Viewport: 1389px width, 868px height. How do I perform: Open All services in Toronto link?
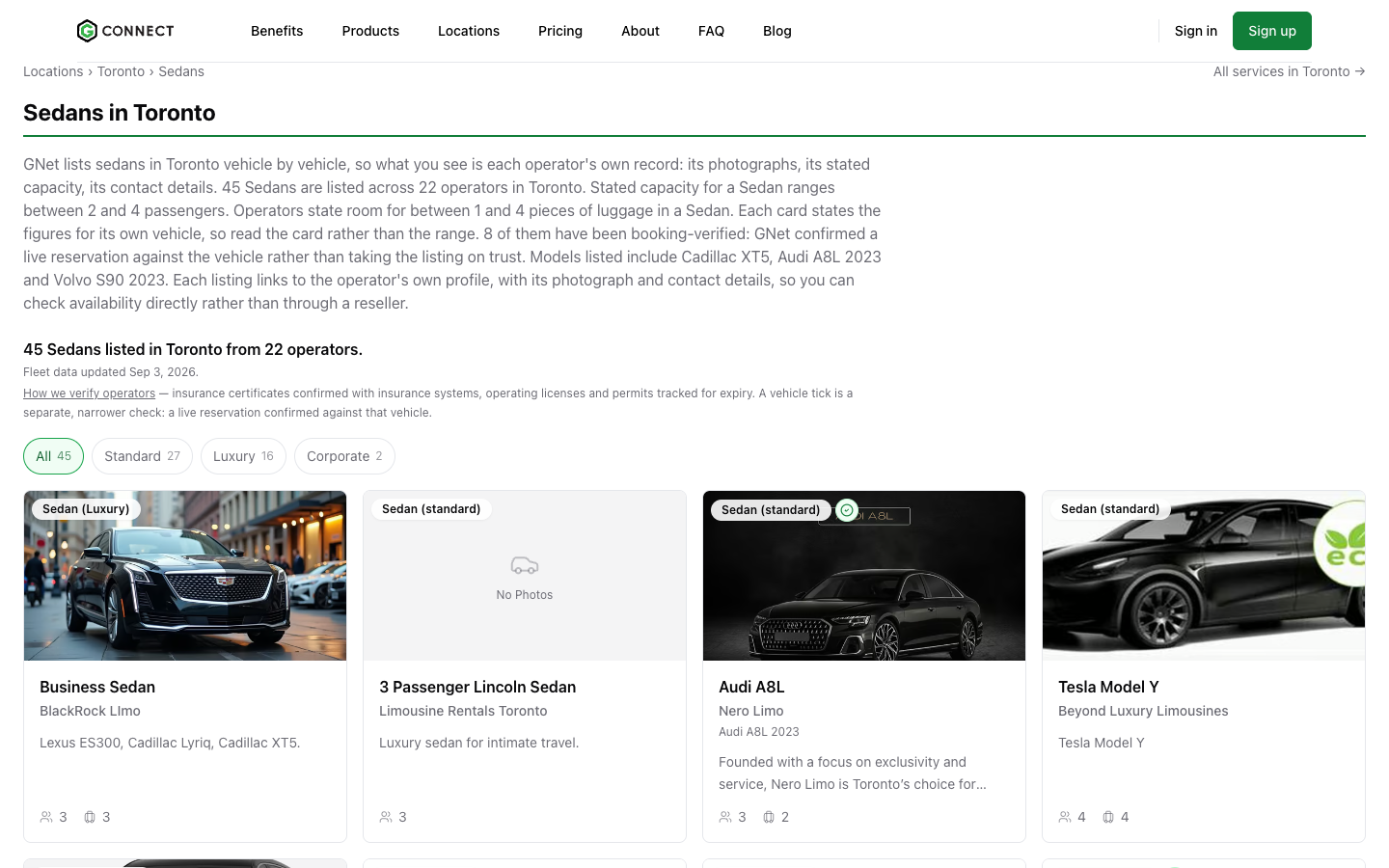pos(1289,71)
